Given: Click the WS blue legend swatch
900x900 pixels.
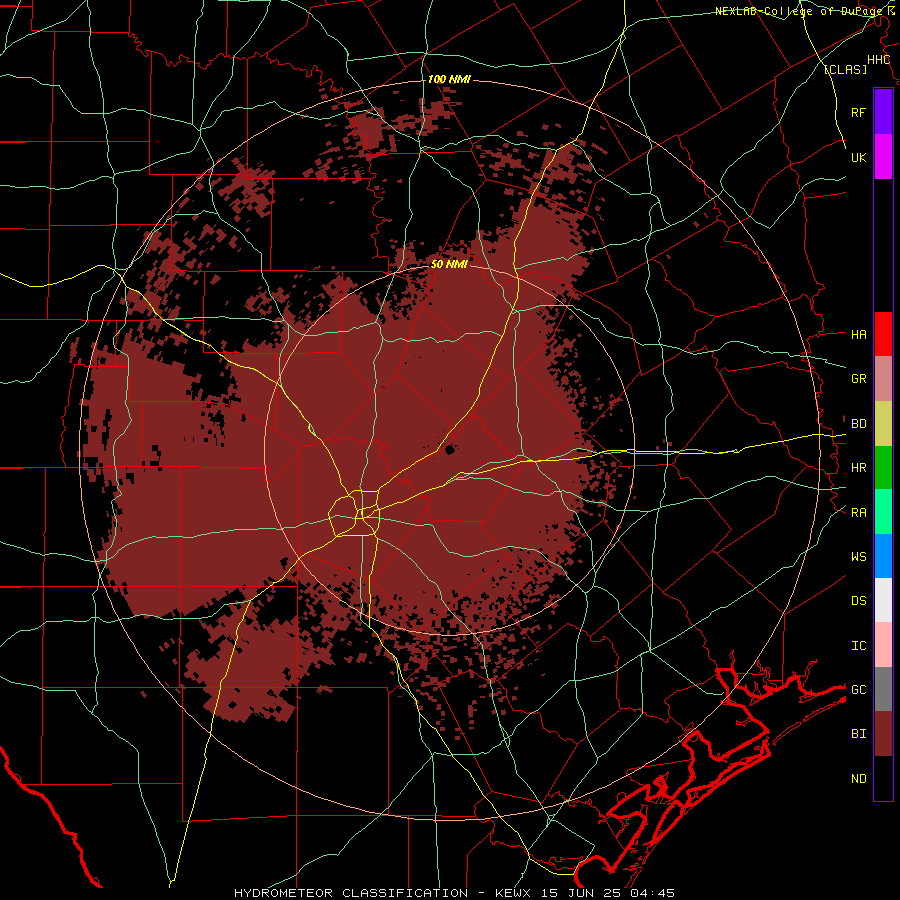Looking at the screenshot, I should point(883,556).
